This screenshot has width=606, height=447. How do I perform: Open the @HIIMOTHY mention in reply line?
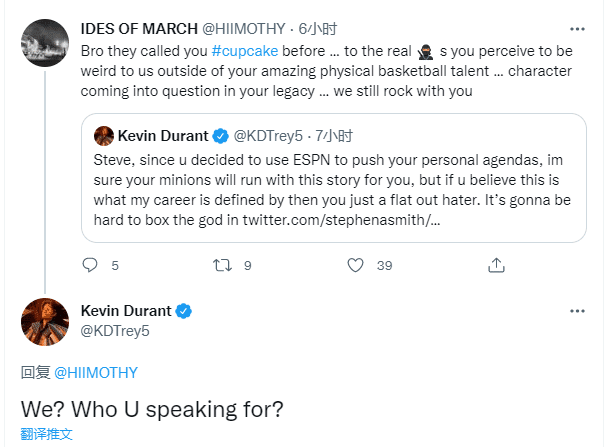pos(95,373)
